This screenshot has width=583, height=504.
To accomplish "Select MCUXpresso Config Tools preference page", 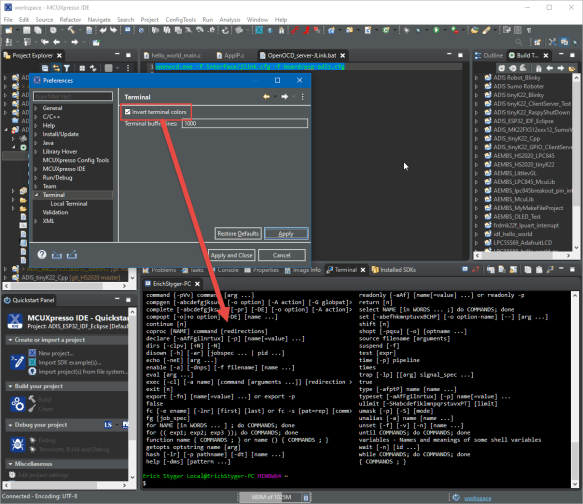I will [76, 160].
